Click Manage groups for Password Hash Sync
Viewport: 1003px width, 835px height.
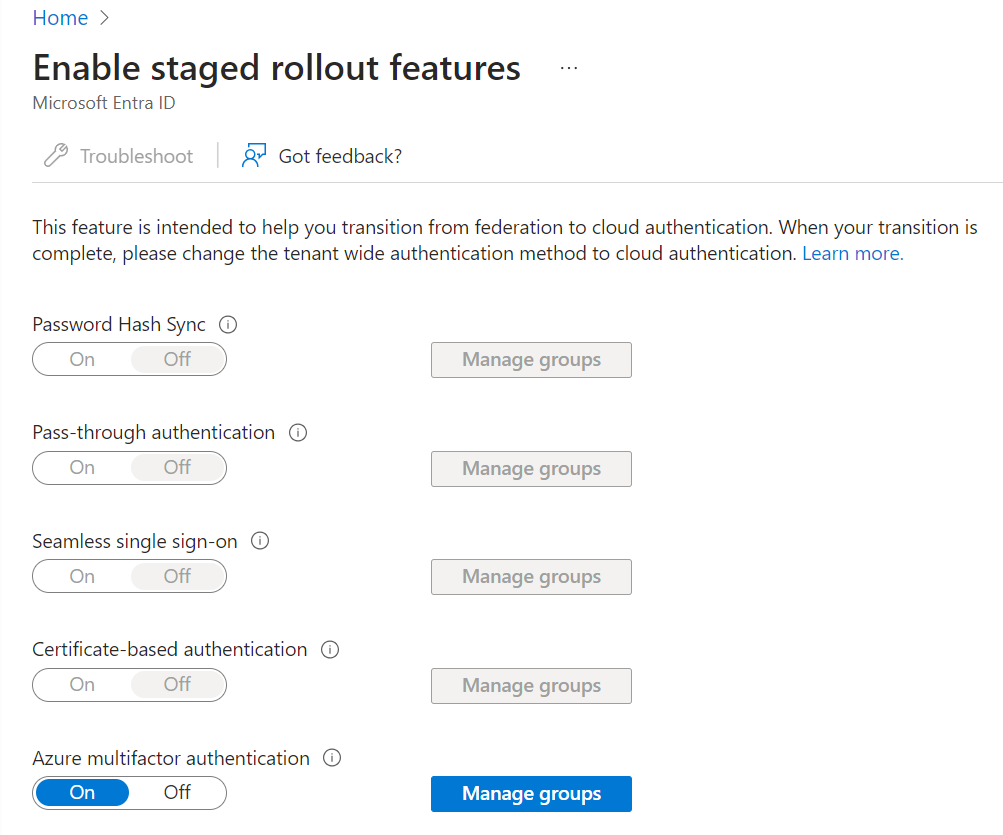531,360
